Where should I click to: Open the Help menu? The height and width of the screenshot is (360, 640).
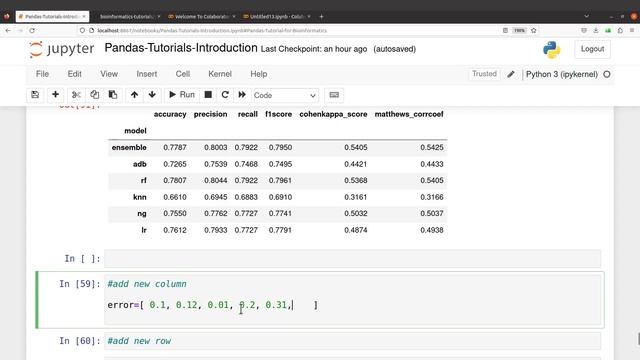(x=258, y=74)
